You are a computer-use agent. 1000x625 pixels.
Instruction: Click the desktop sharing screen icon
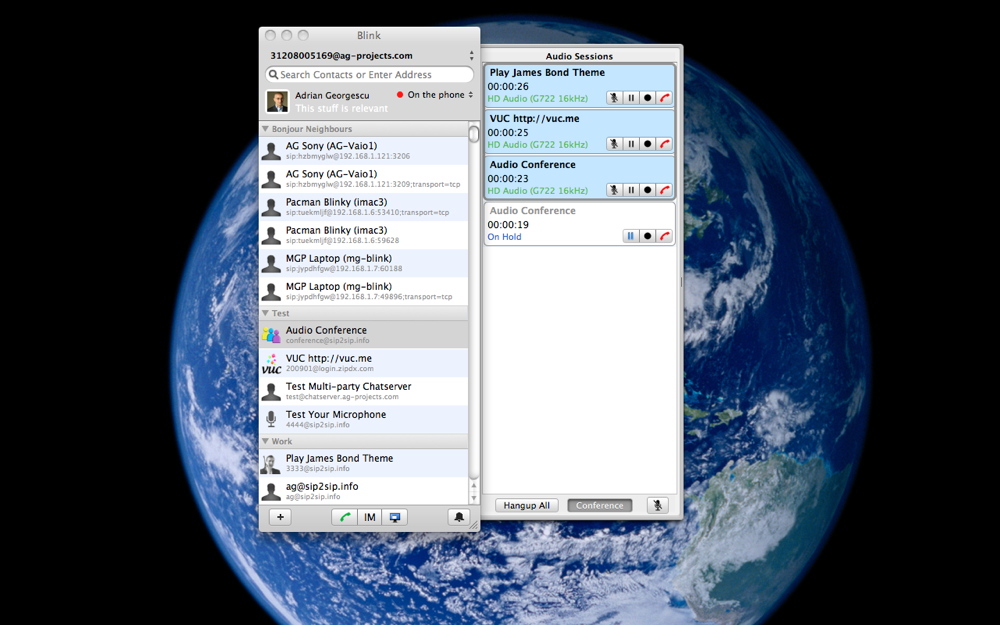395,517
